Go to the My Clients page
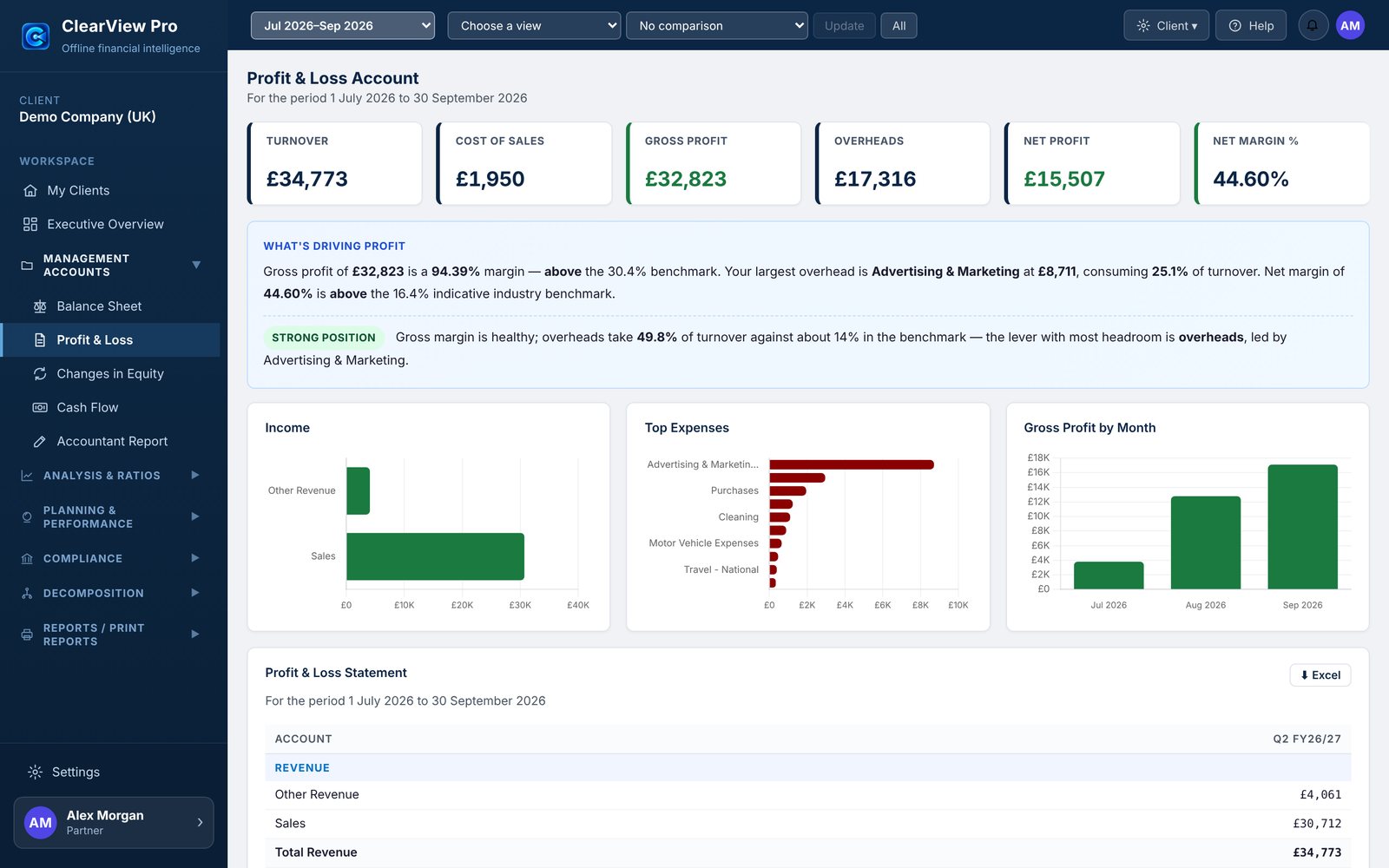 (x=110, y=190)
